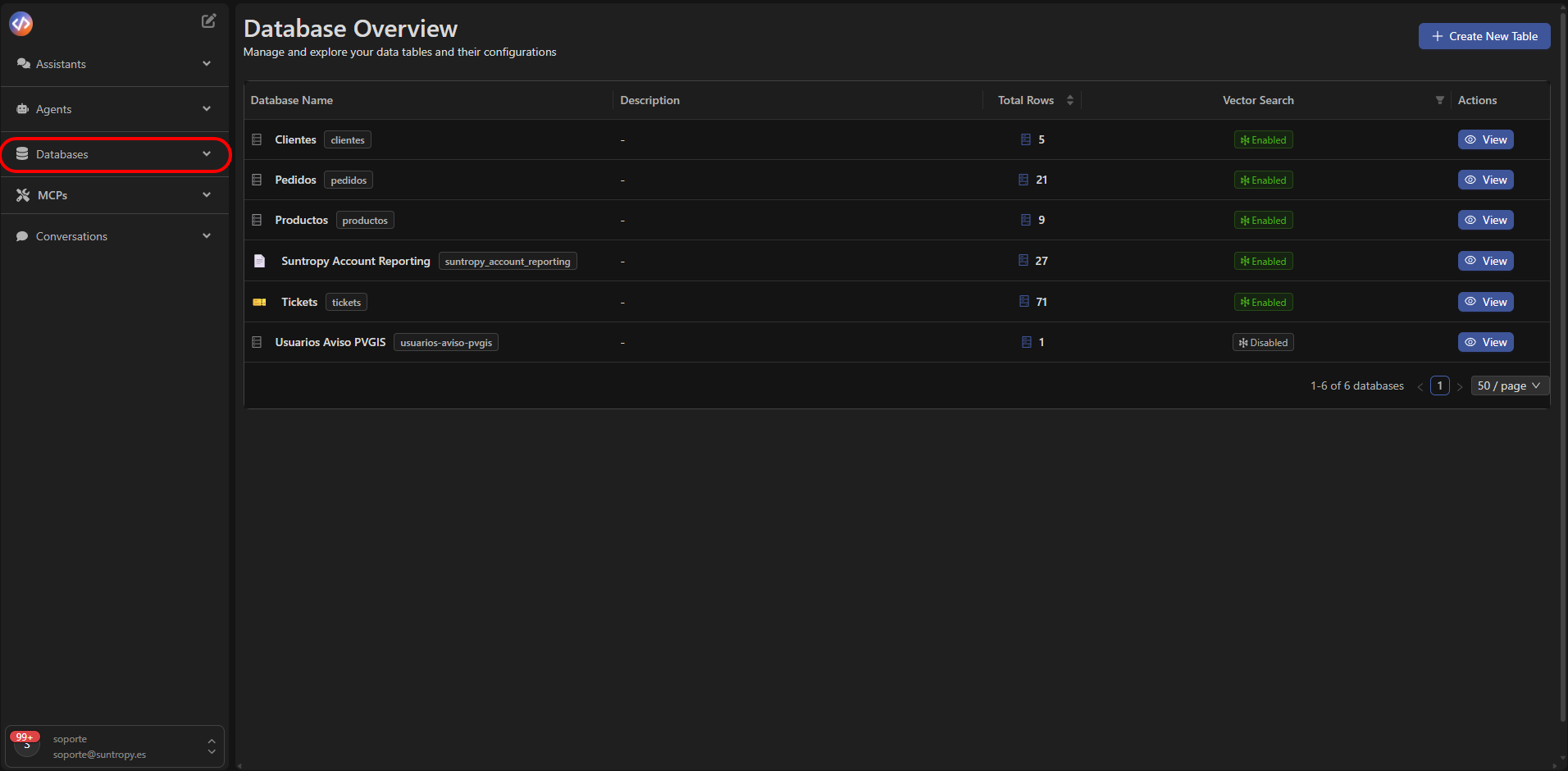The height and width of the screenshot is (771, 1568).
Task: Click the tickets slug tag
Action: pos(346,303)
